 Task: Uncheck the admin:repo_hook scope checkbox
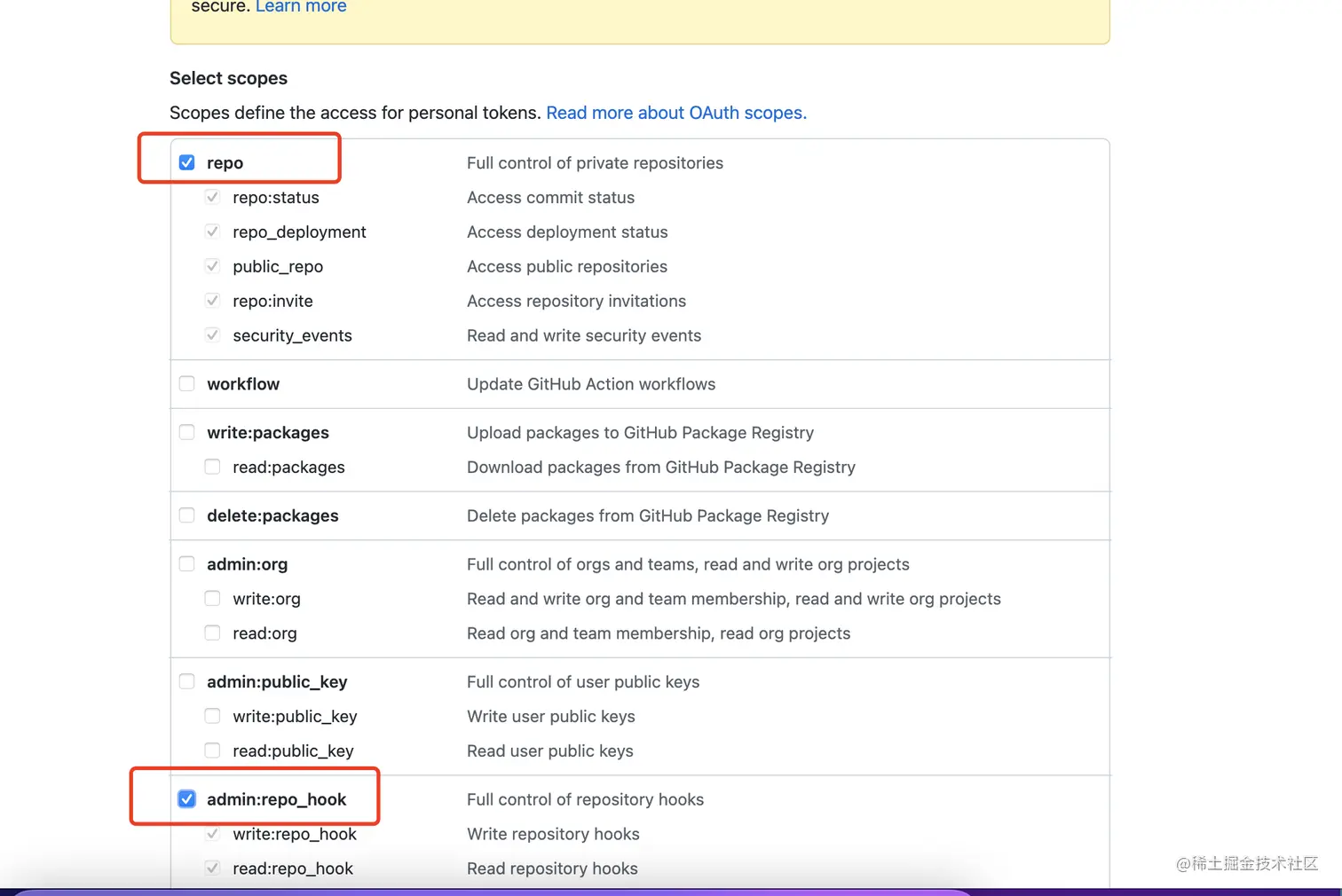186,799
